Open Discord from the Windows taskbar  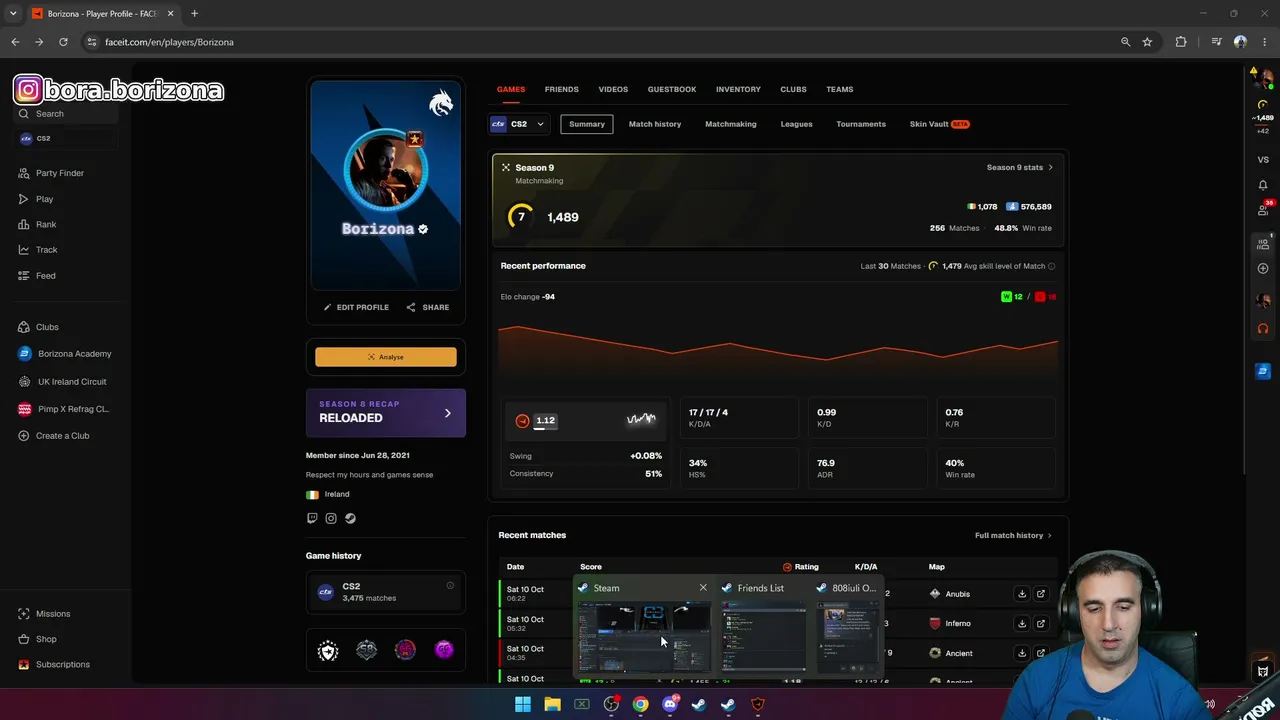pos(670,704)
